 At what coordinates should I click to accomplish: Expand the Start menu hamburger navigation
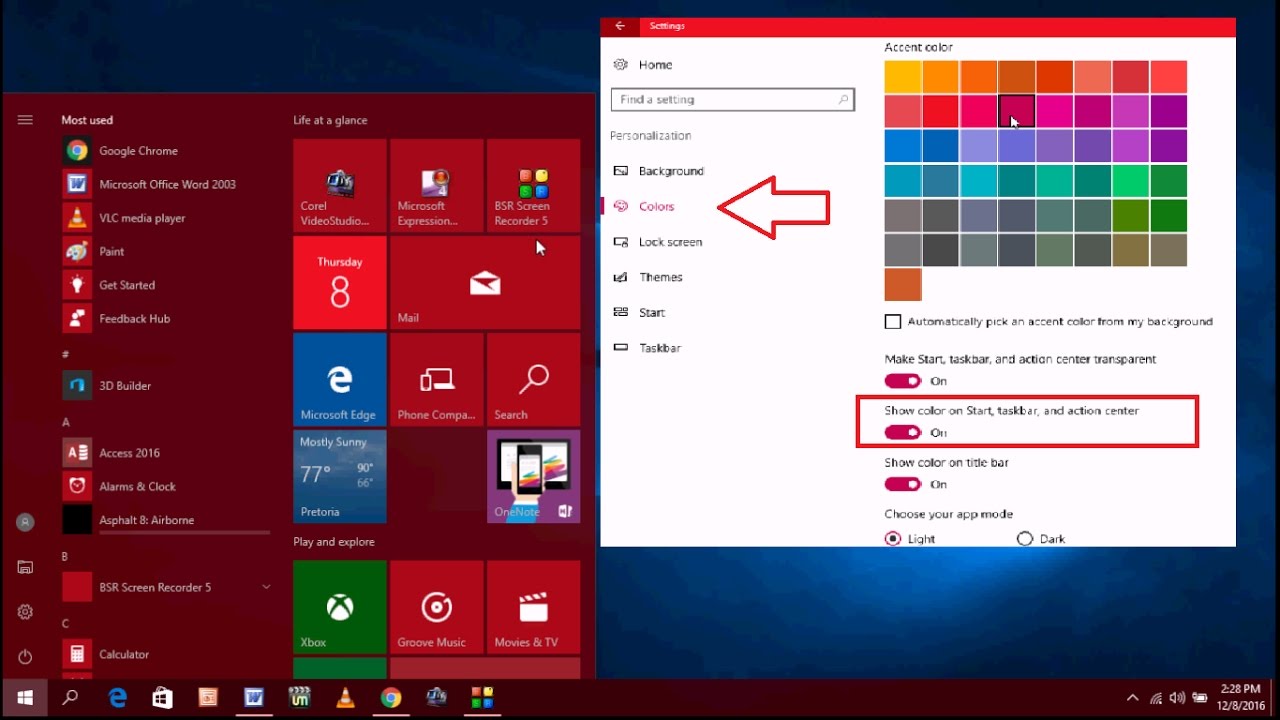25,120
